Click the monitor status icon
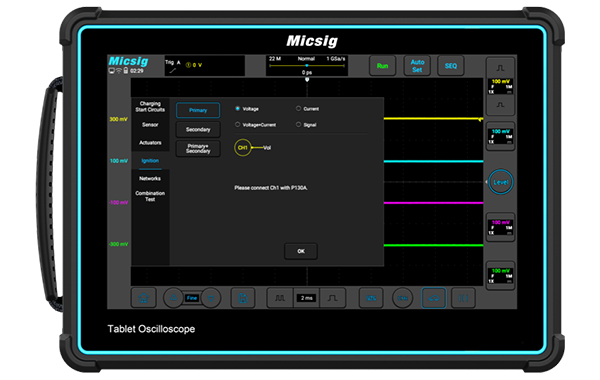 112,71
